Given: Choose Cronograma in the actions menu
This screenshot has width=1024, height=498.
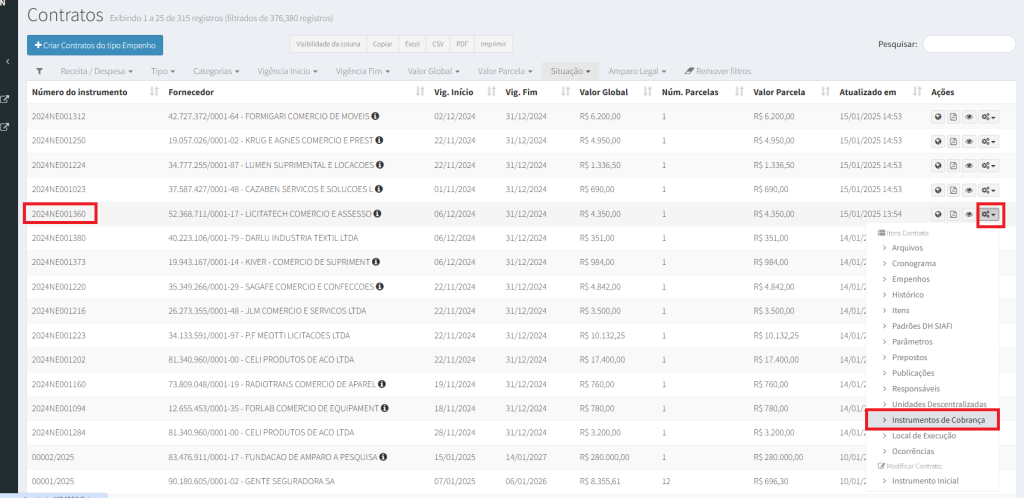Looking at the screenshot, I should click(x=913, y=263).
